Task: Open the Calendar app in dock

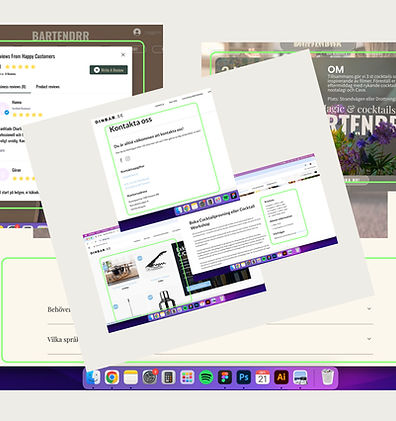Action: [x=262, y=378]
